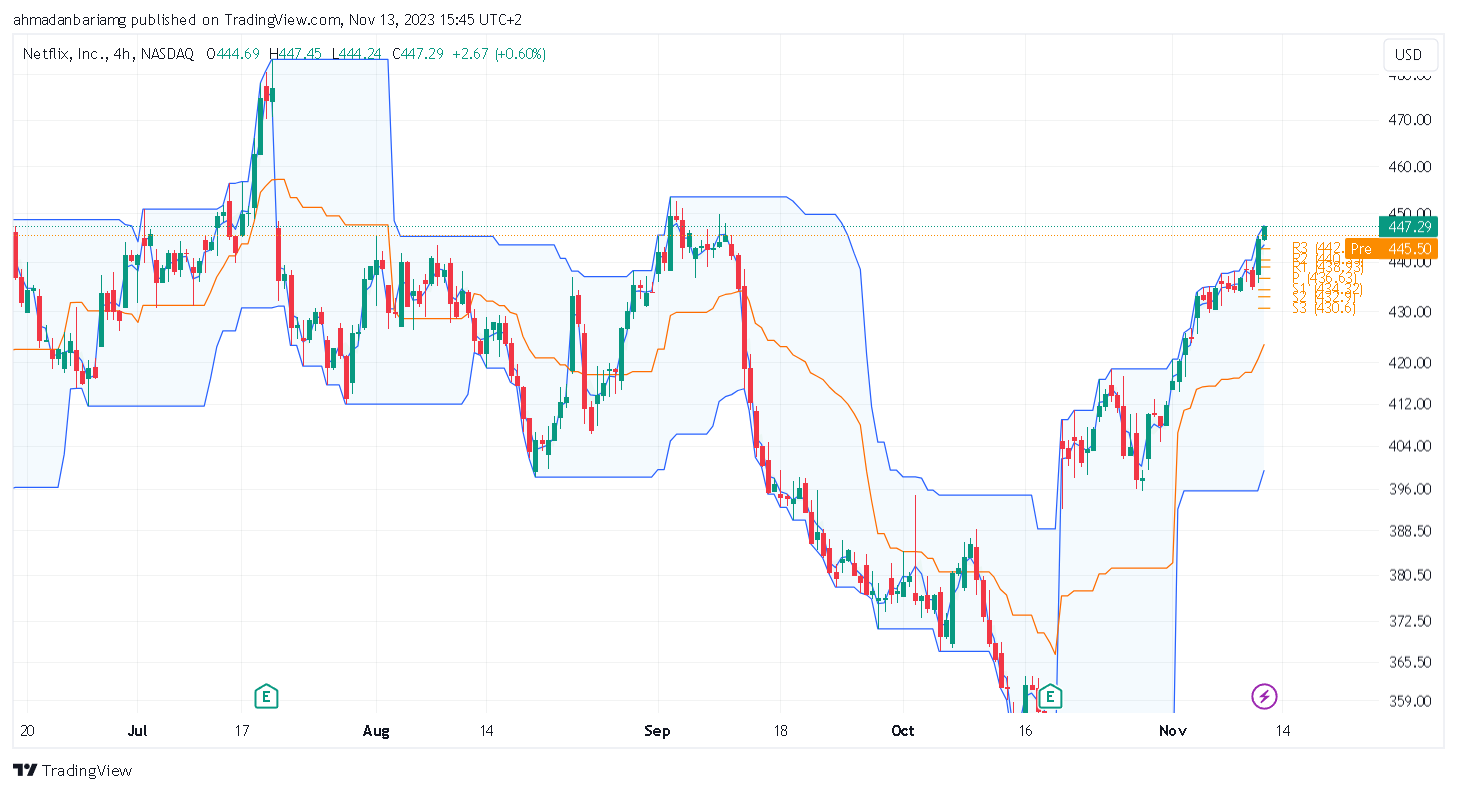Click the 380.50 price axis label
1457x792 pixels.
coord(1411,575)
